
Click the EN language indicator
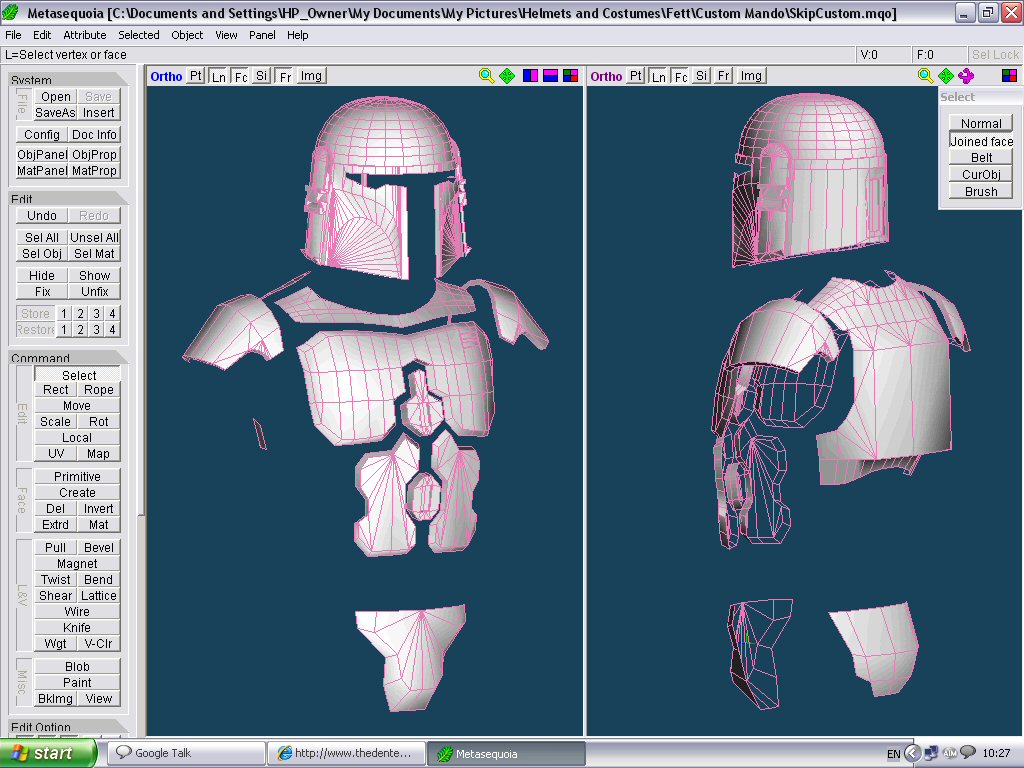(x=893, y=754)
